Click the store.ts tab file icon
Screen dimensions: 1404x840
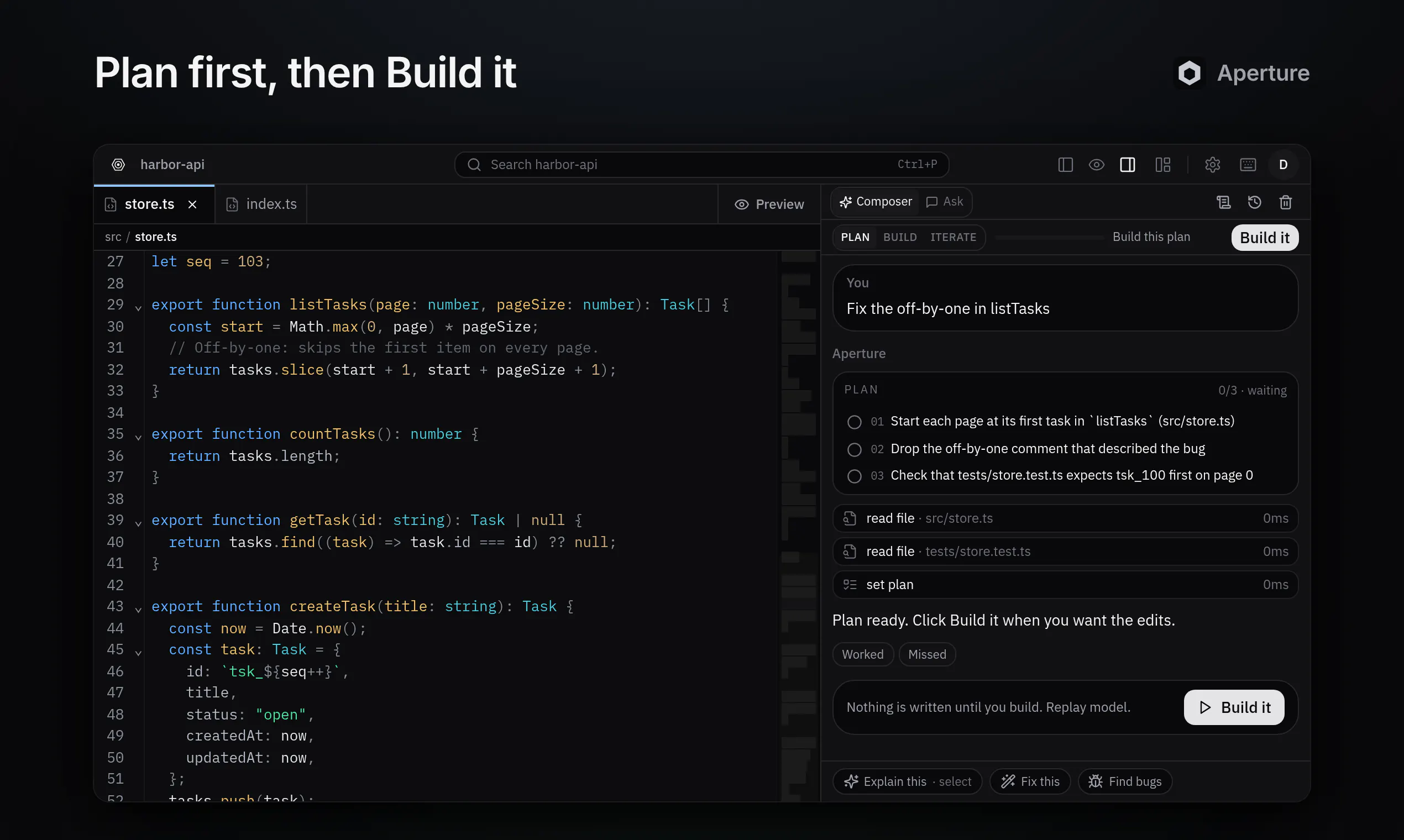[x=111, y=204]
